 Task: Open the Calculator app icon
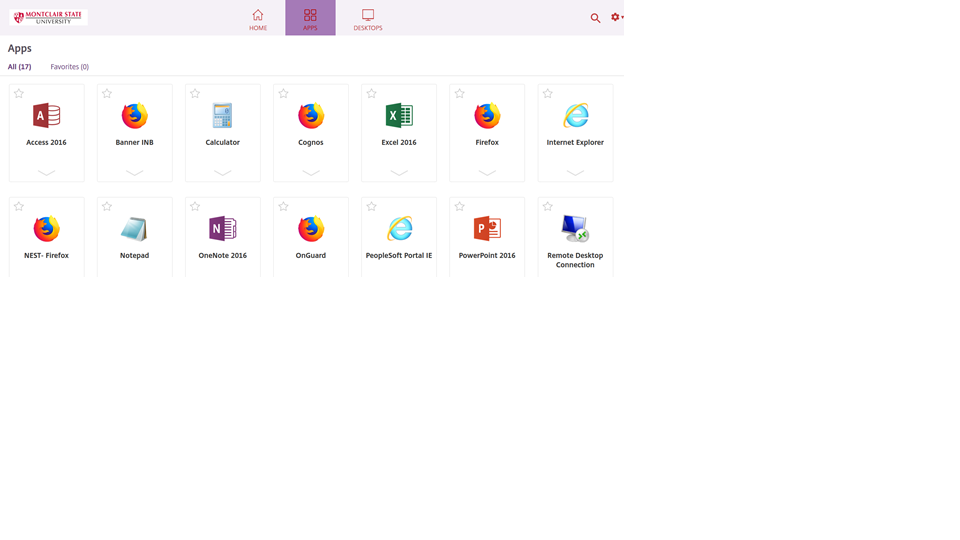tap(222, 116)
